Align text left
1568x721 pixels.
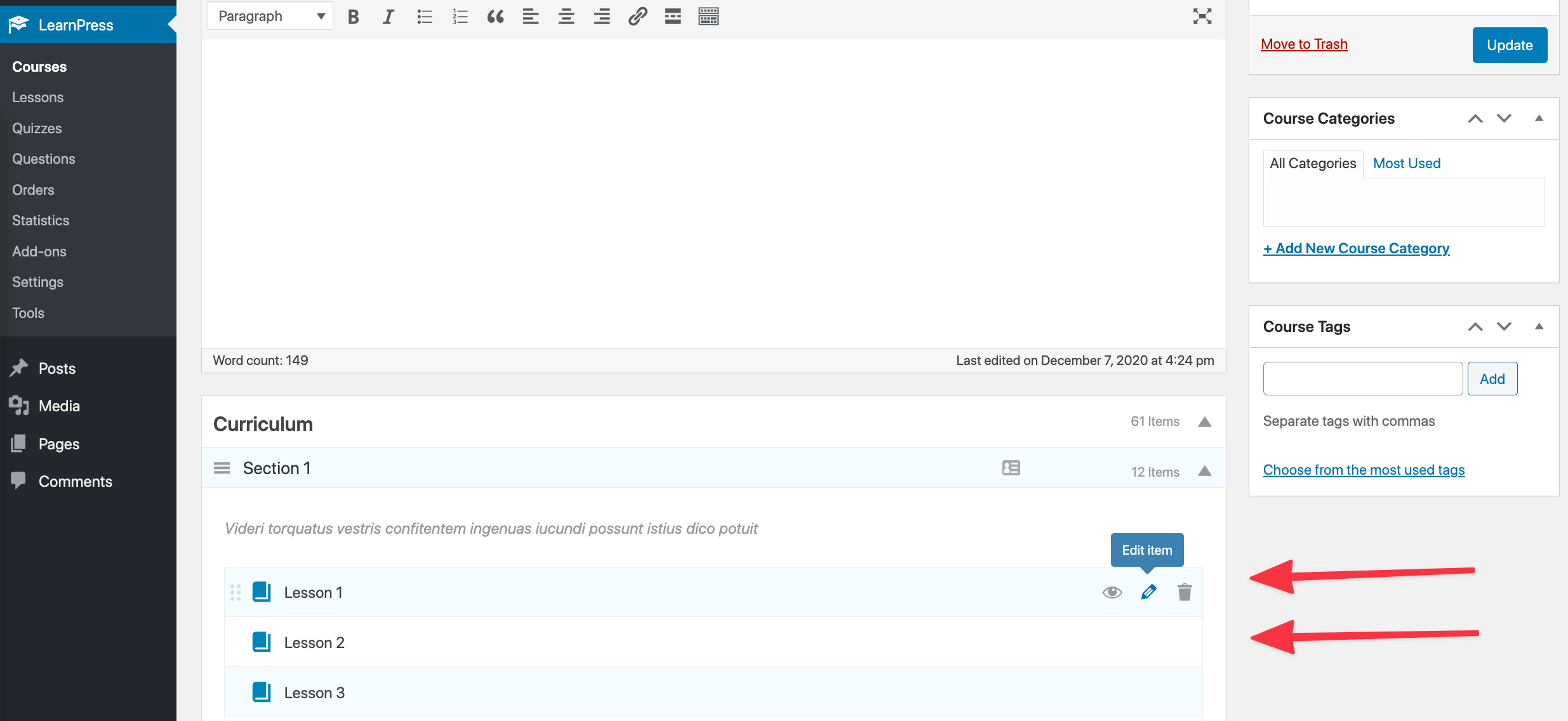tap(531, 17)
